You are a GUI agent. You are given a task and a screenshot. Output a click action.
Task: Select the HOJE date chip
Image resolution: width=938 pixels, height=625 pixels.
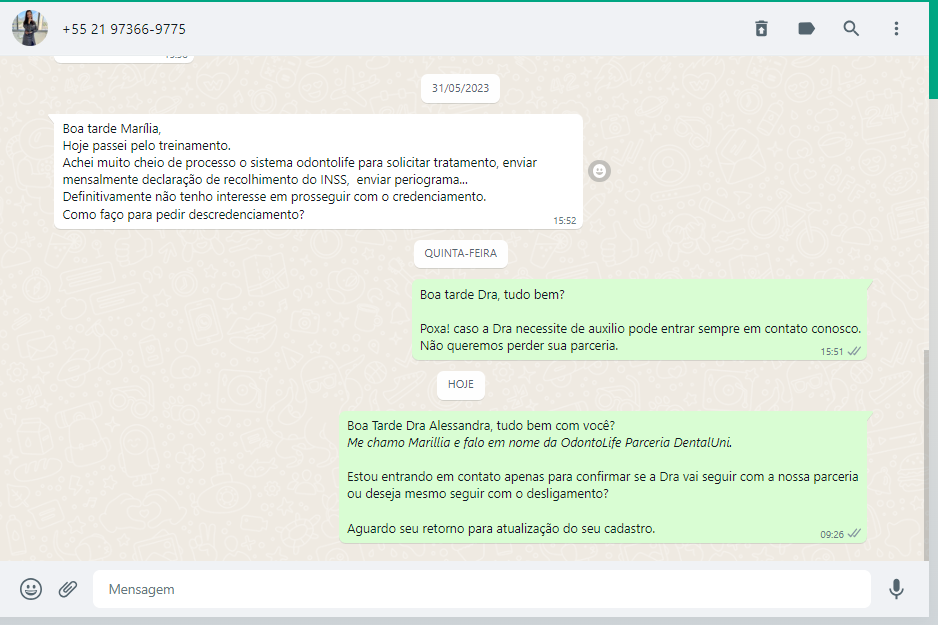click(460, 385)
